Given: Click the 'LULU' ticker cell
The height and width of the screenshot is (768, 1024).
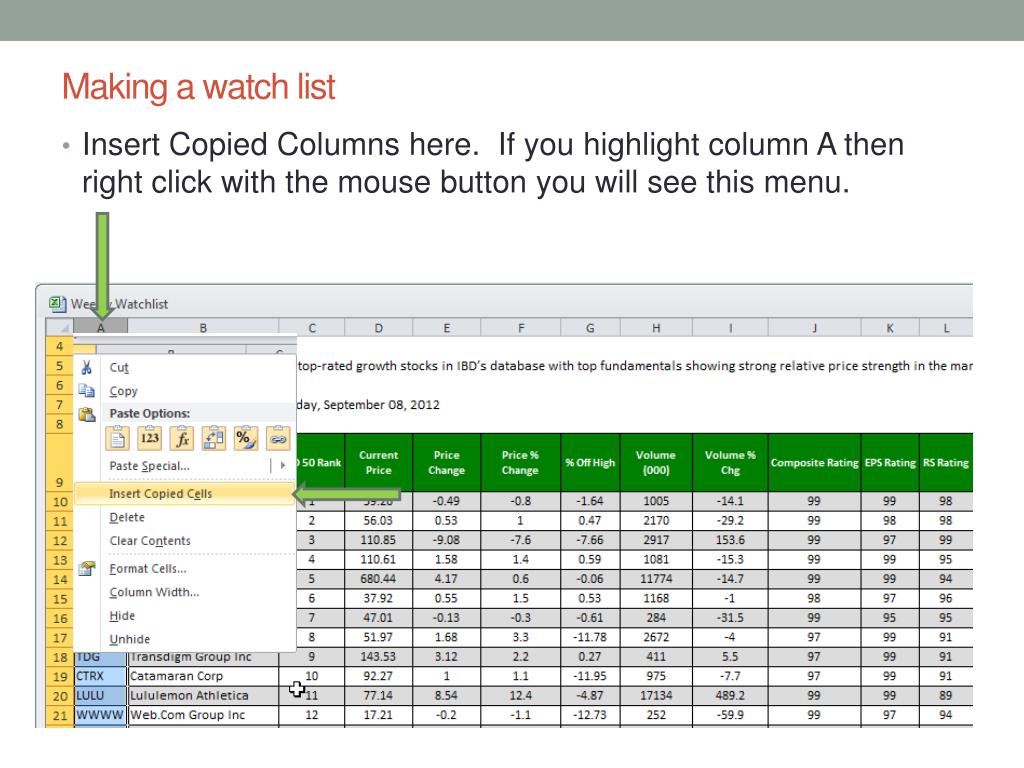Looking at the screenshot, I should click(x=100, y=696).
